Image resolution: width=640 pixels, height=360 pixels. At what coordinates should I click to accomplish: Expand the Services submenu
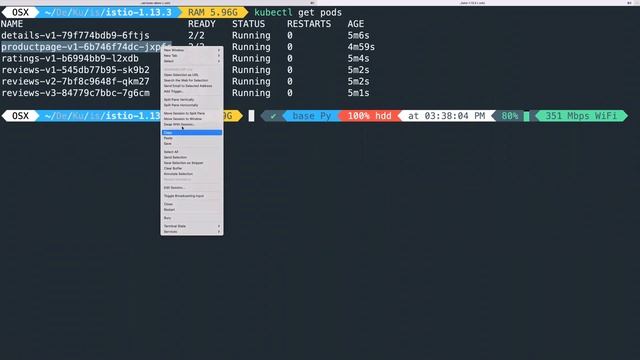click(192, 231)
